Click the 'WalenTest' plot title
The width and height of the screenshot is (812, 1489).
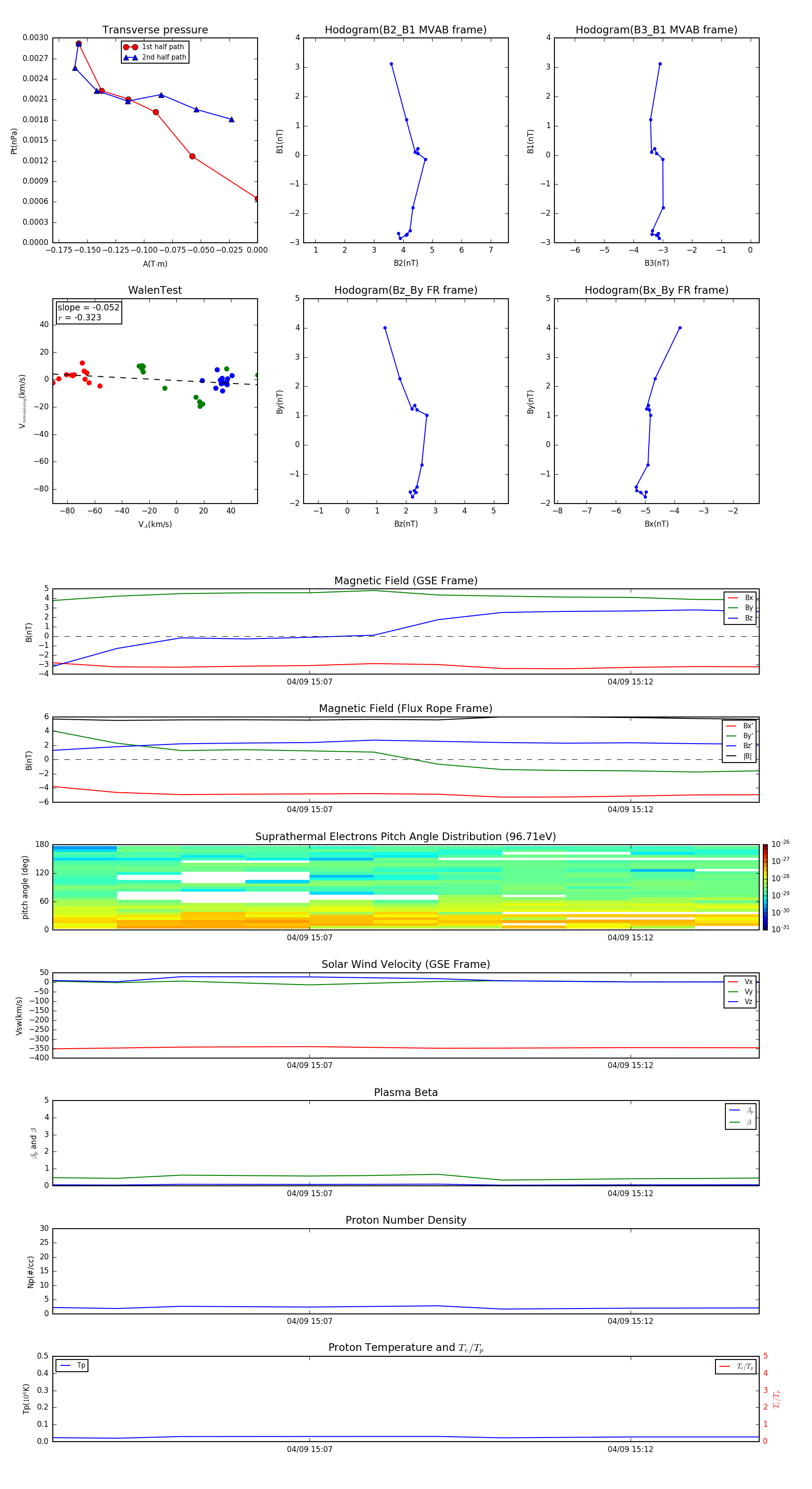[155, 290]
